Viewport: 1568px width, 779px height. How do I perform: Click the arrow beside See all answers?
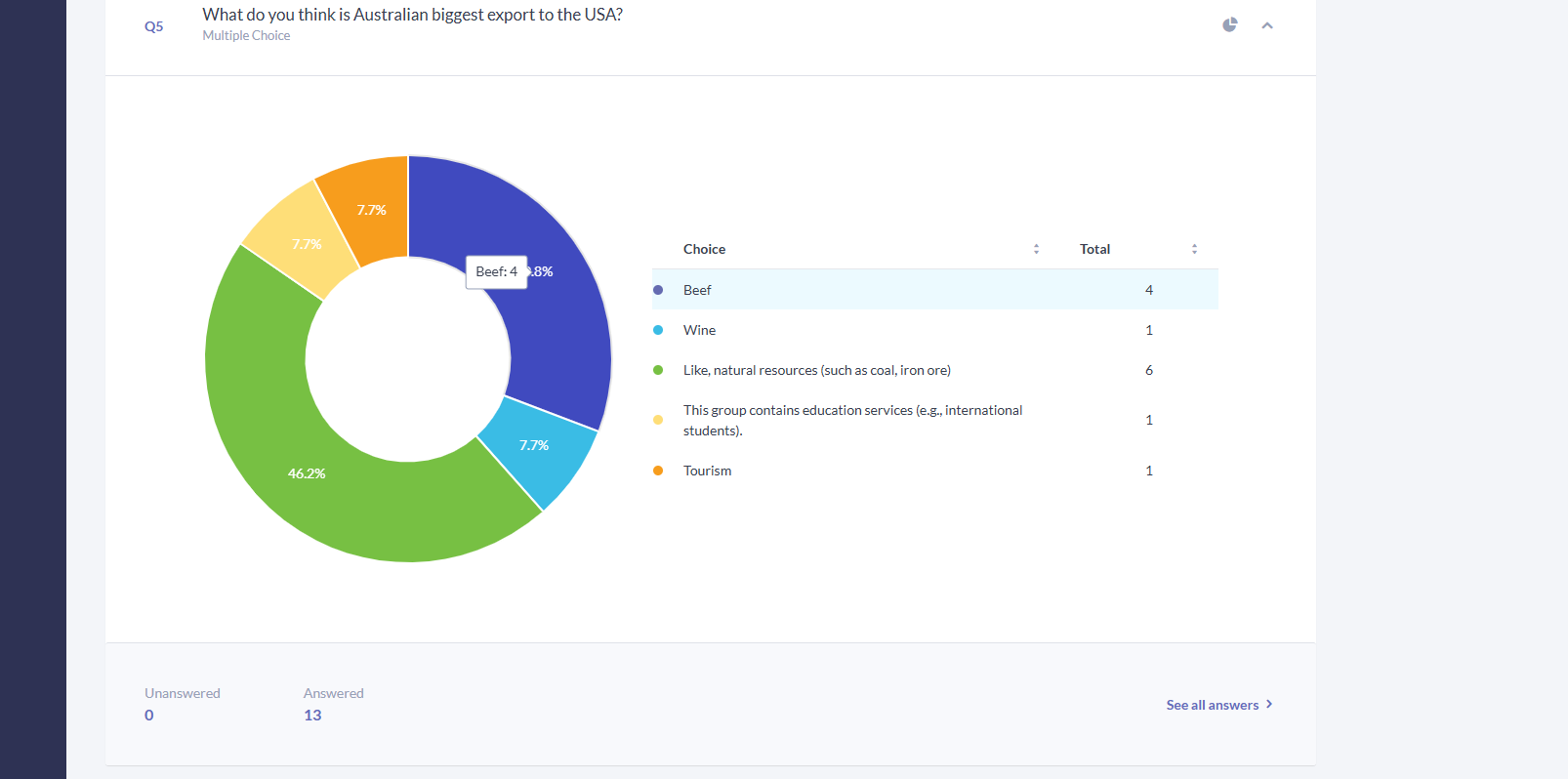tap(1269, 704)
